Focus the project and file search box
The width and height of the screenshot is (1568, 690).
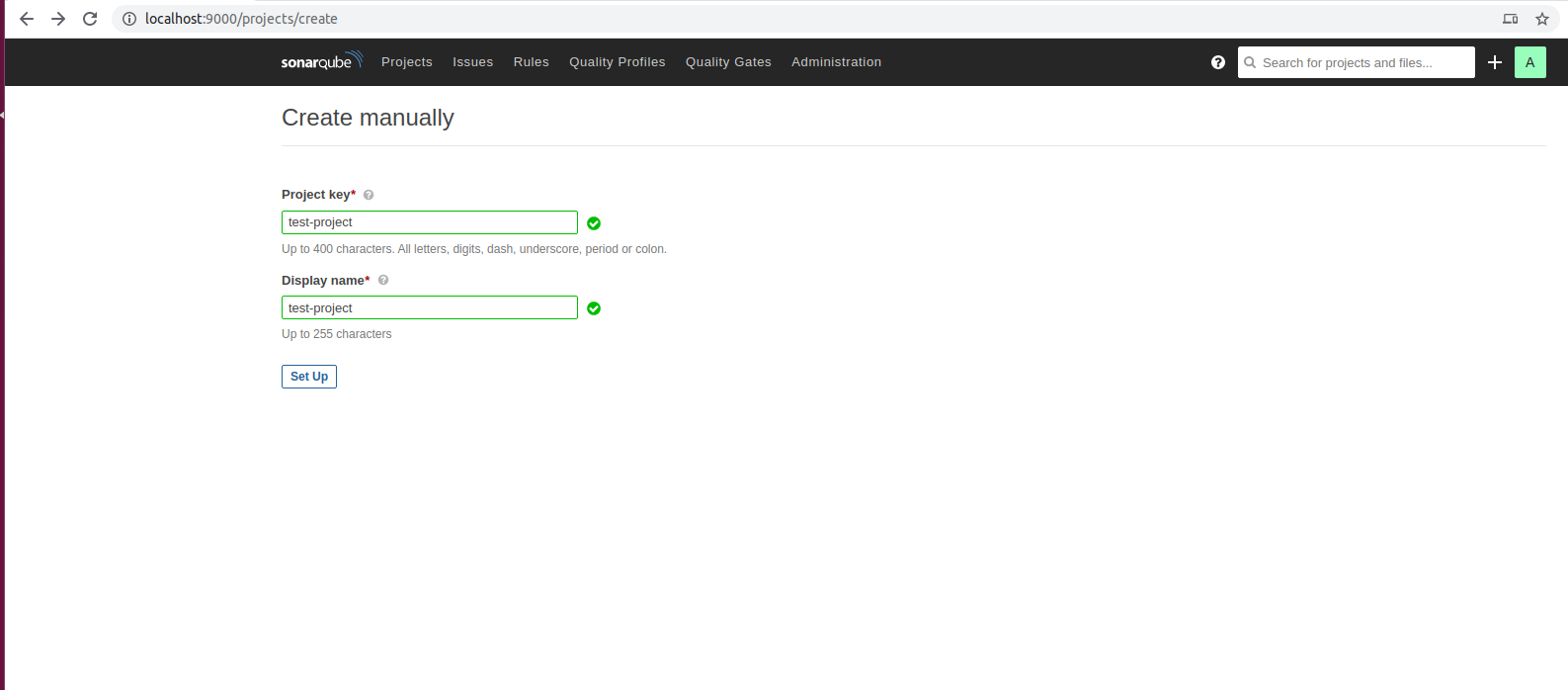click(1356, 62)
